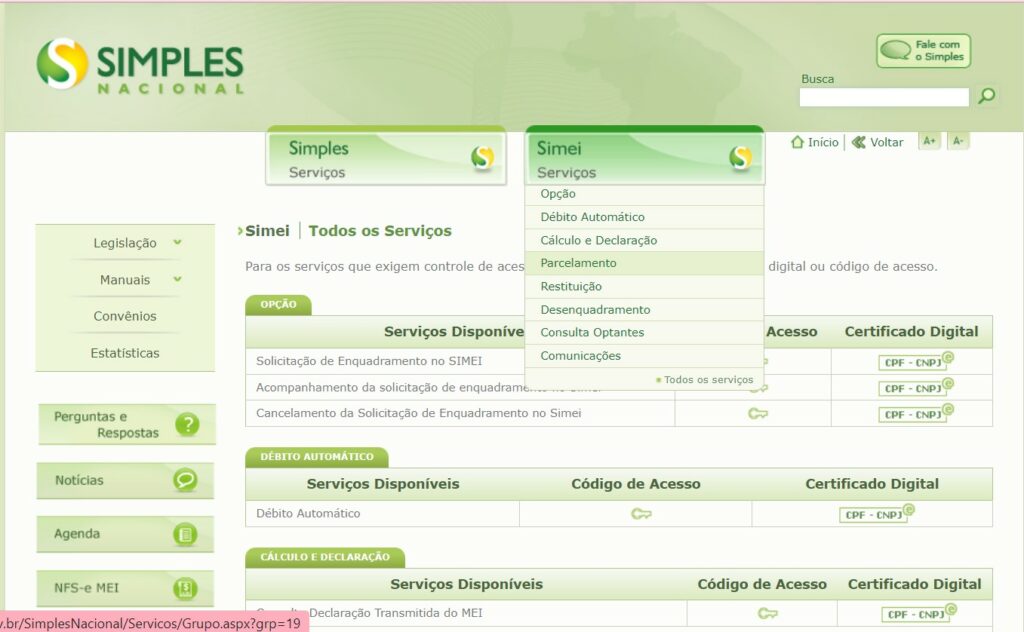Click the Voltar navigation button
The width and height of the screenshot is (1024, 632).
tap(879, 141)
